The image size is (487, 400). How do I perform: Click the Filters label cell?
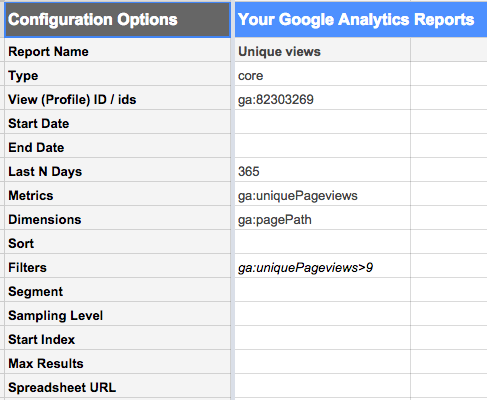coord(118,266)
